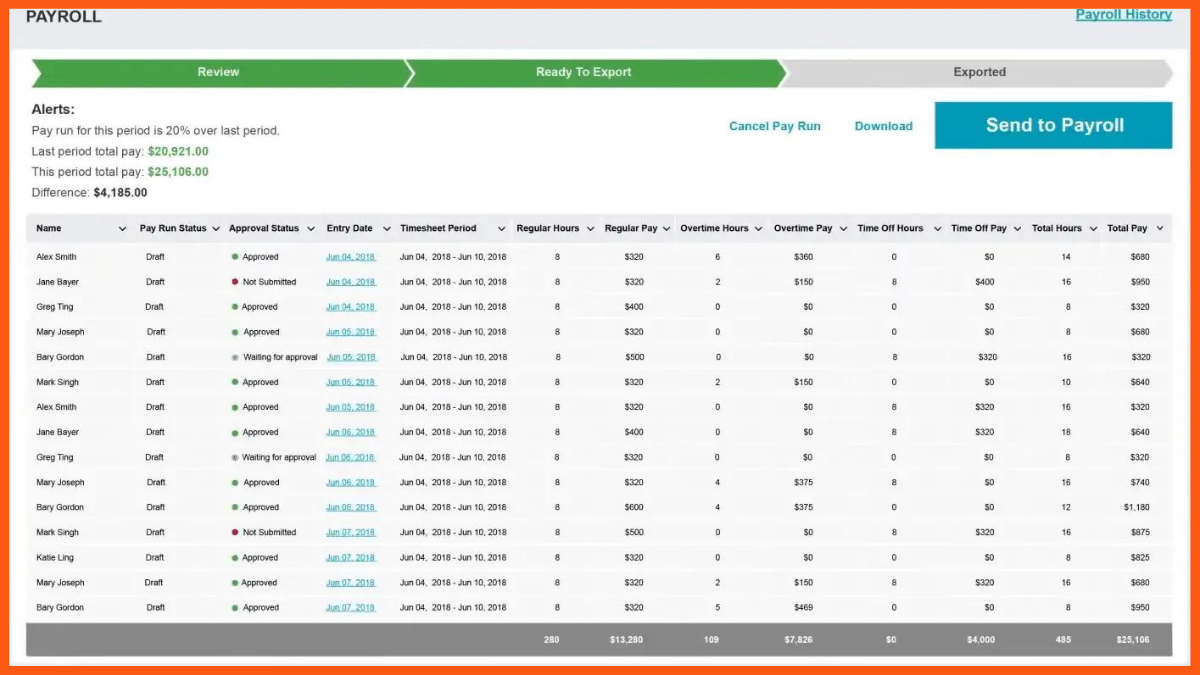The image size is (1200, 675).
Task: Open Alex Smith's Jun 04, 2018 entry date
Action: [350, 257]
